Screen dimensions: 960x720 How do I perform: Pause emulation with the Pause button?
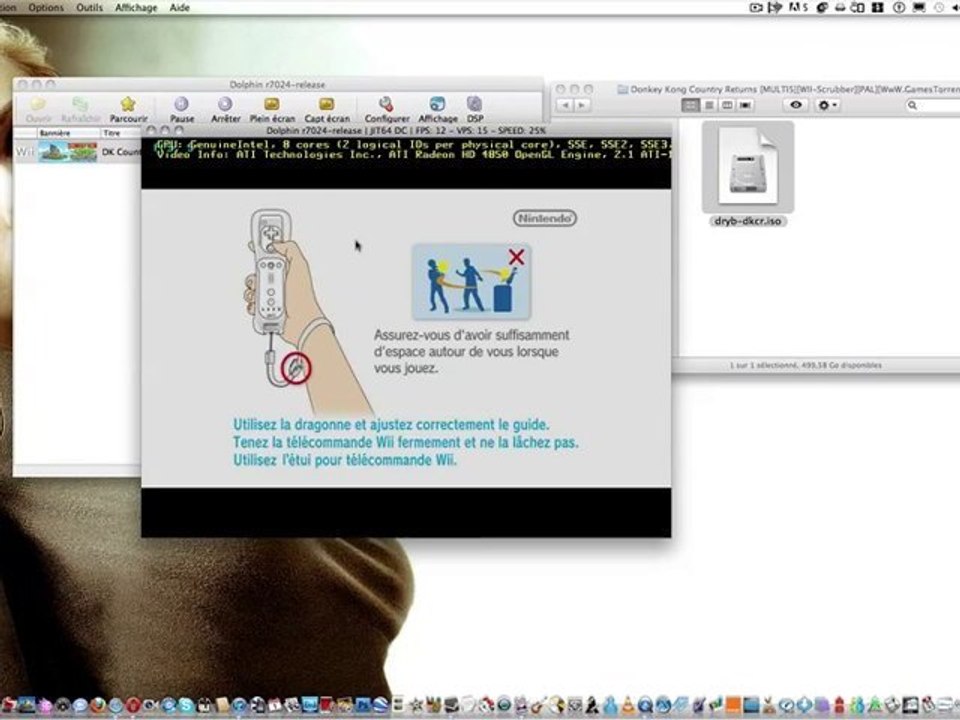182,108
